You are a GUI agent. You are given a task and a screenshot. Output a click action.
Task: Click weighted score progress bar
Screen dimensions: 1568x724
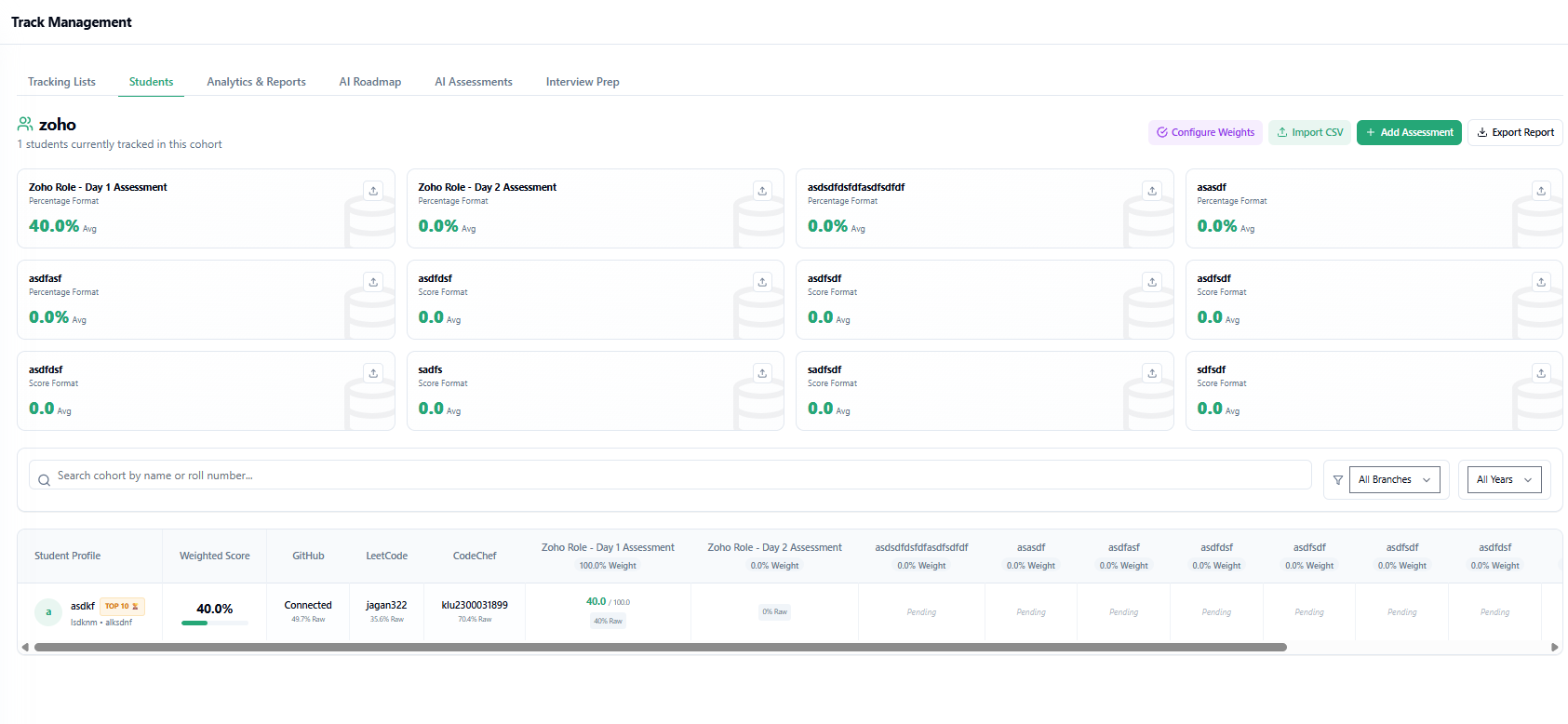[215, 623]
